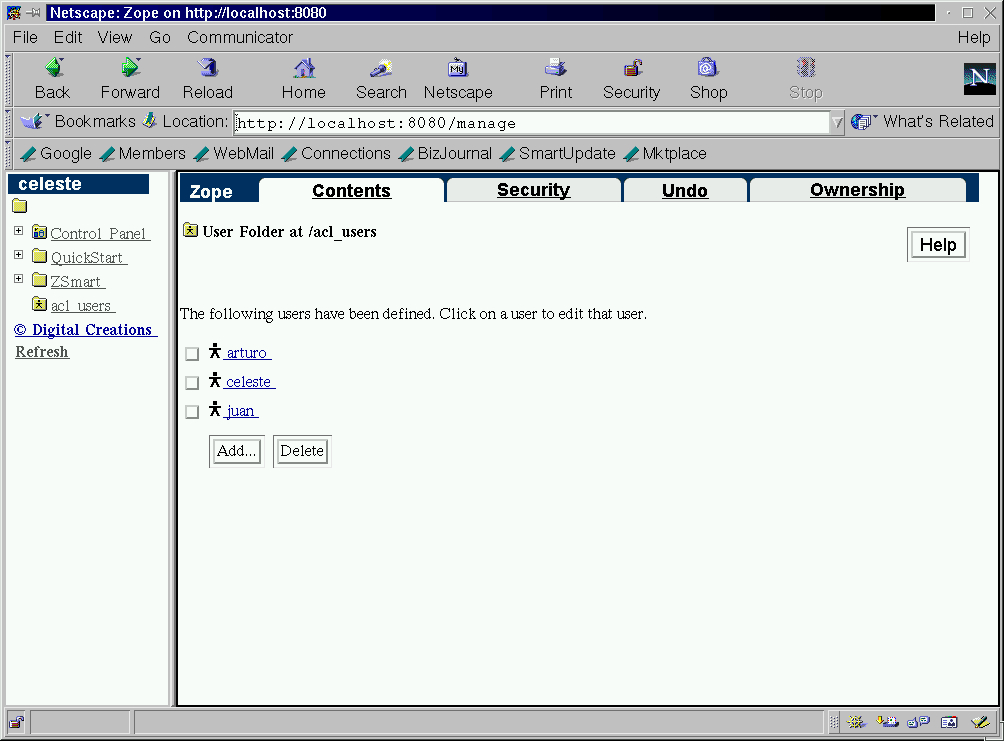Open the Google personal toolbar bookmark
Viewport: 1004px width, 741px height.
[56, 154]
